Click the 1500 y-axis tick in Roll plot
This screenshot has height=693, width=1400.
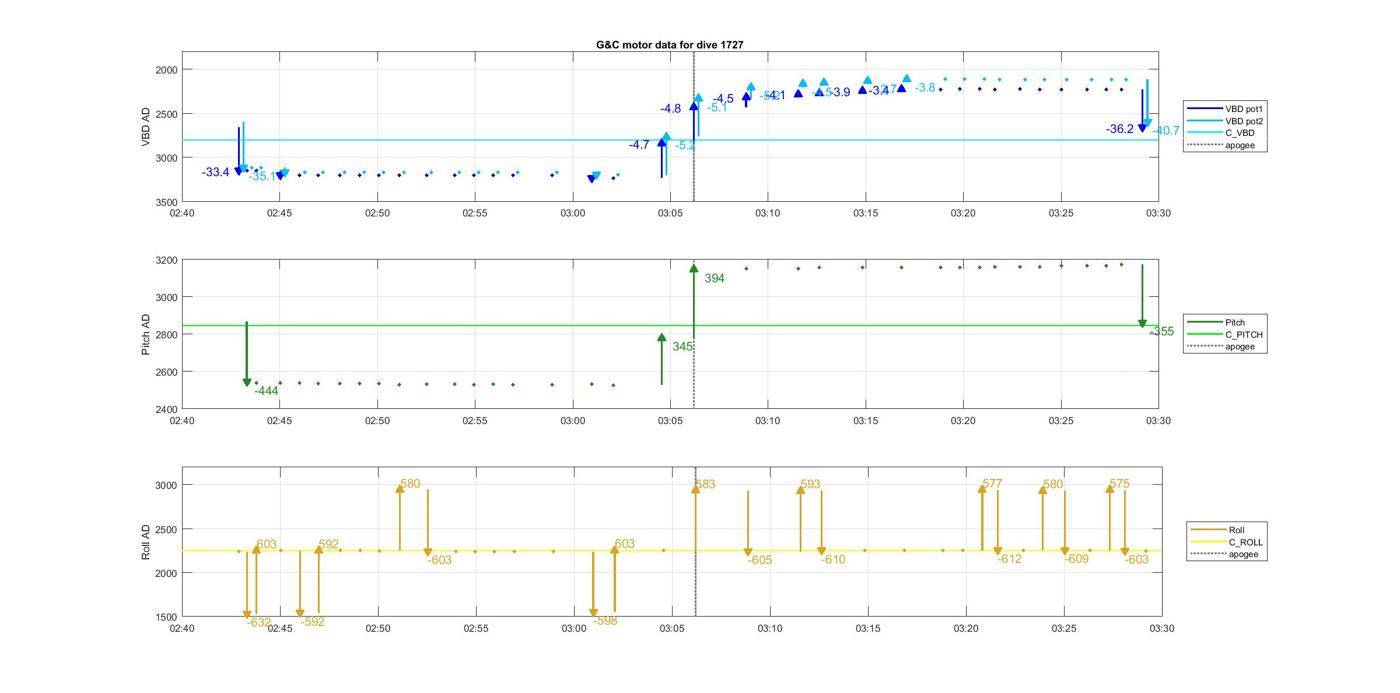coord(166,617)
